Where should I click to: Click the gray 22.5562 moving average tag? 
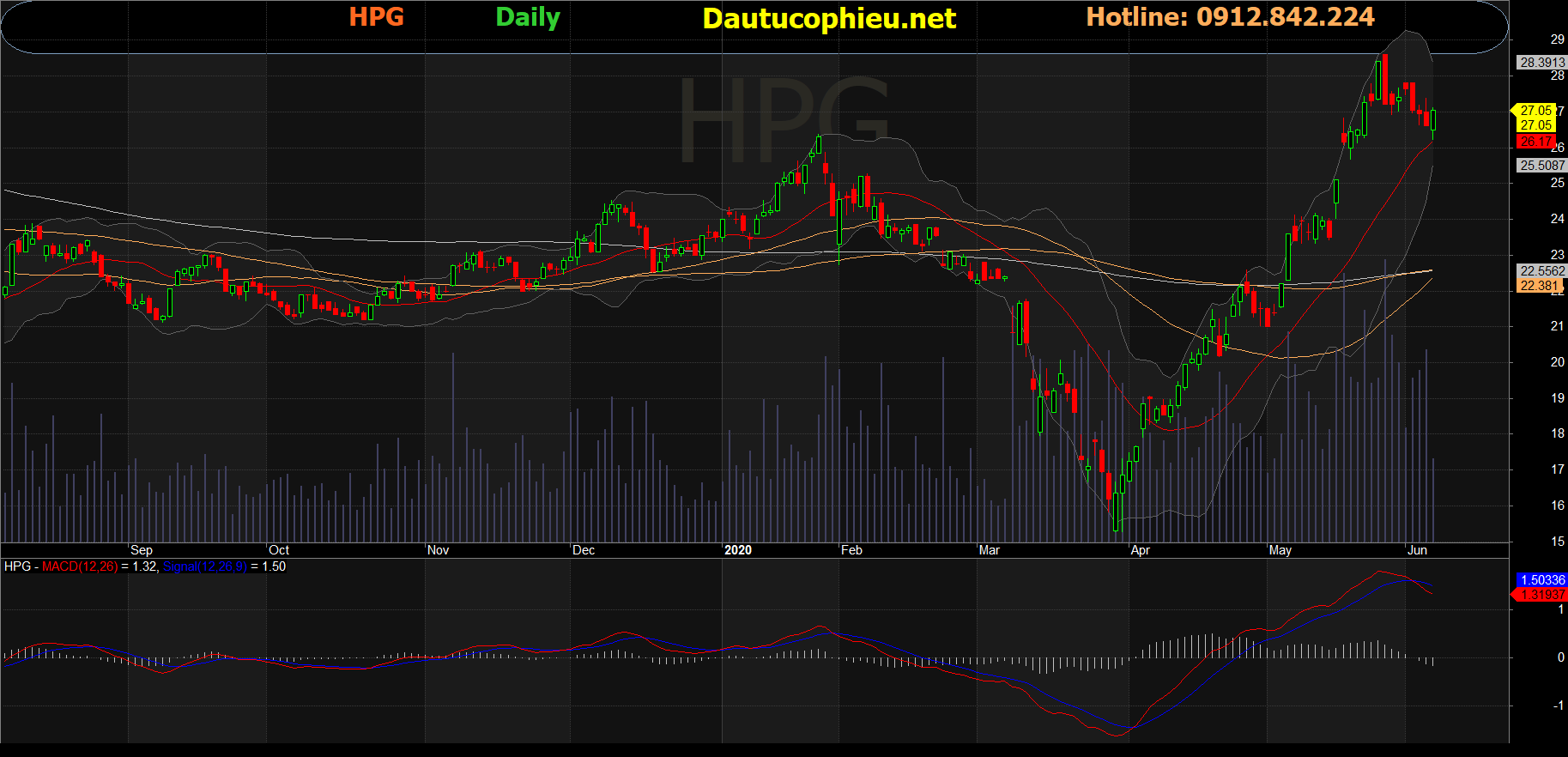click(x=1541, y=271)
